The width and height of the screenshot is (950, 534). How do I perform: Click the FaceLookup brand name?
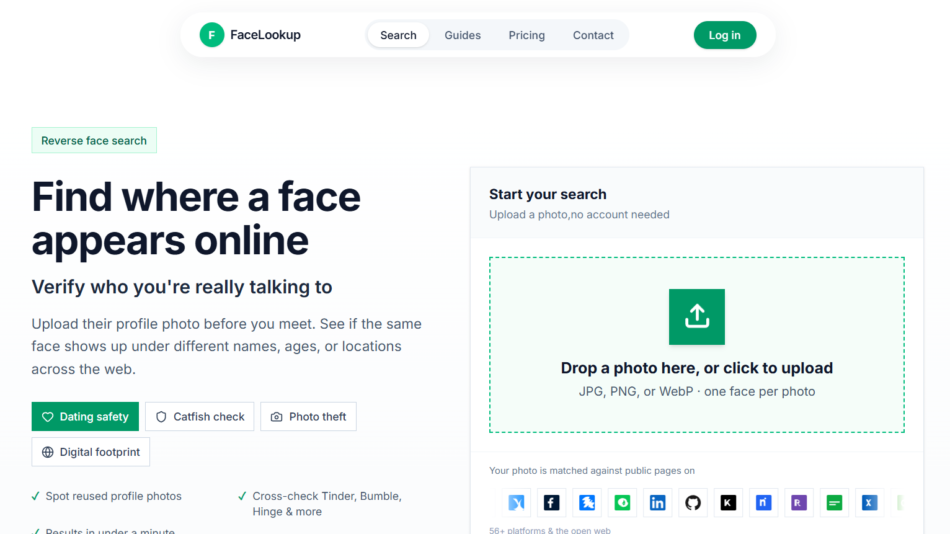(265, 35)
